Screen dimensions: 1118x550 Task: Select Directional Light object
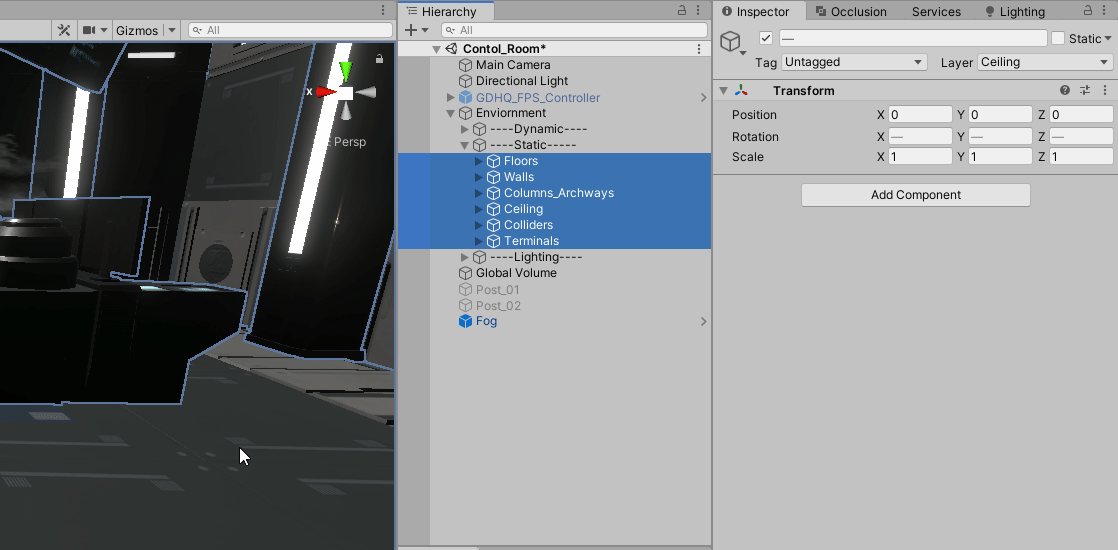[x=522, y=81]
